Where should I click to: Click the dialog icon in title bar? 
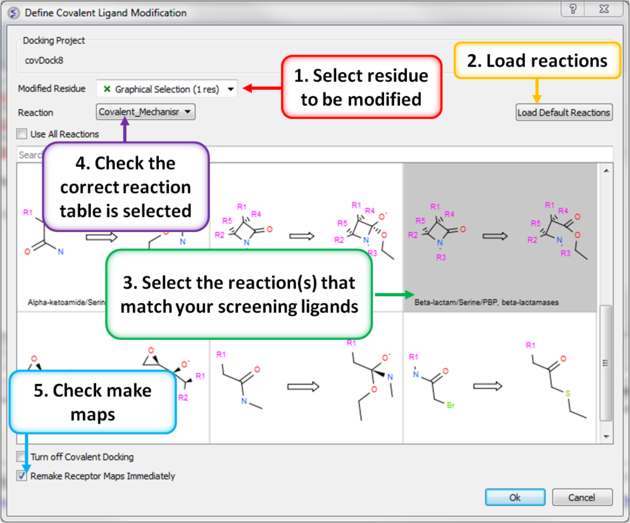coord(12,10)
